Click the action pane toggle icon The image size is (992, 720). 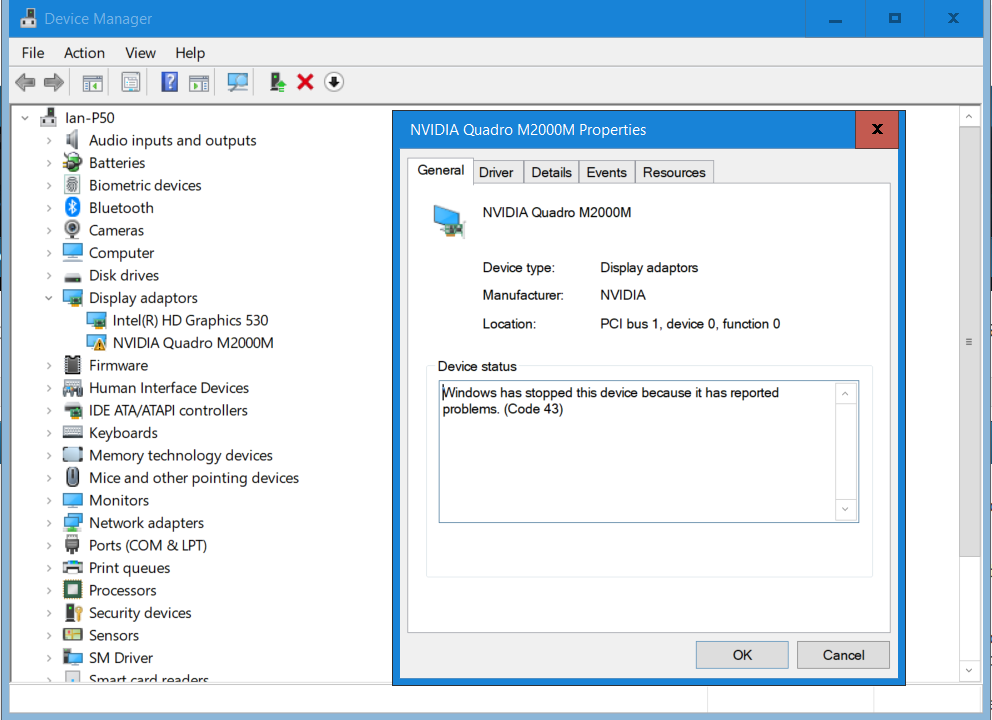pyautogui.click(x=199, y=82)
